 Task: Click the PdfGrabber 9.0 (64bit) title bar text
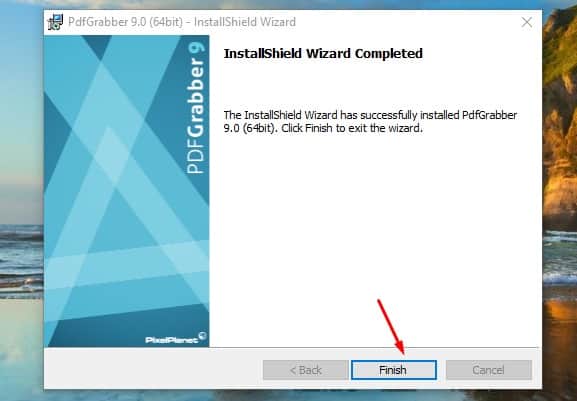182,22
